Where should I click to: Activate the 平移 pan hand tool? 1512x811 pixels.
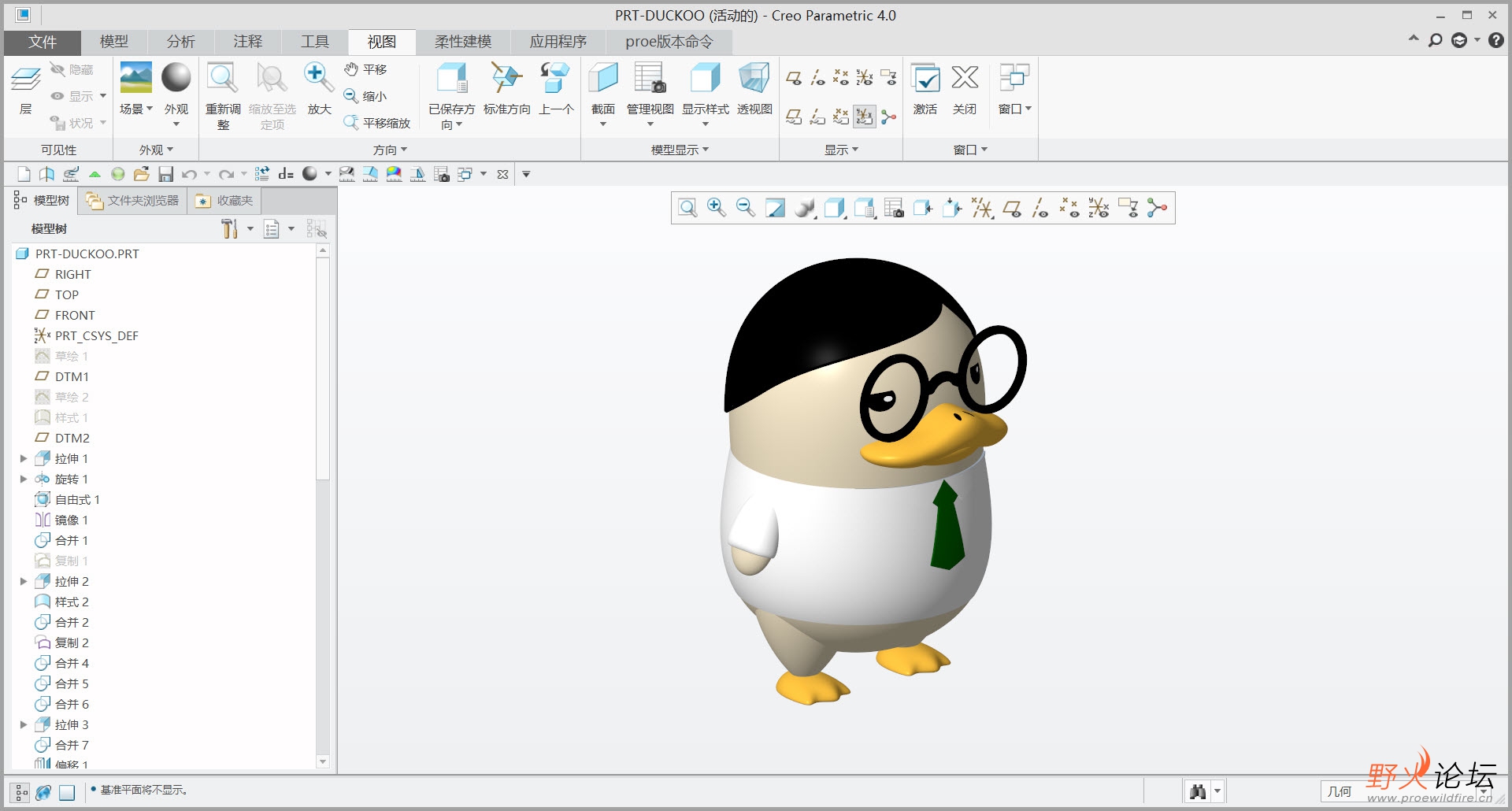(x=366, y=69)
